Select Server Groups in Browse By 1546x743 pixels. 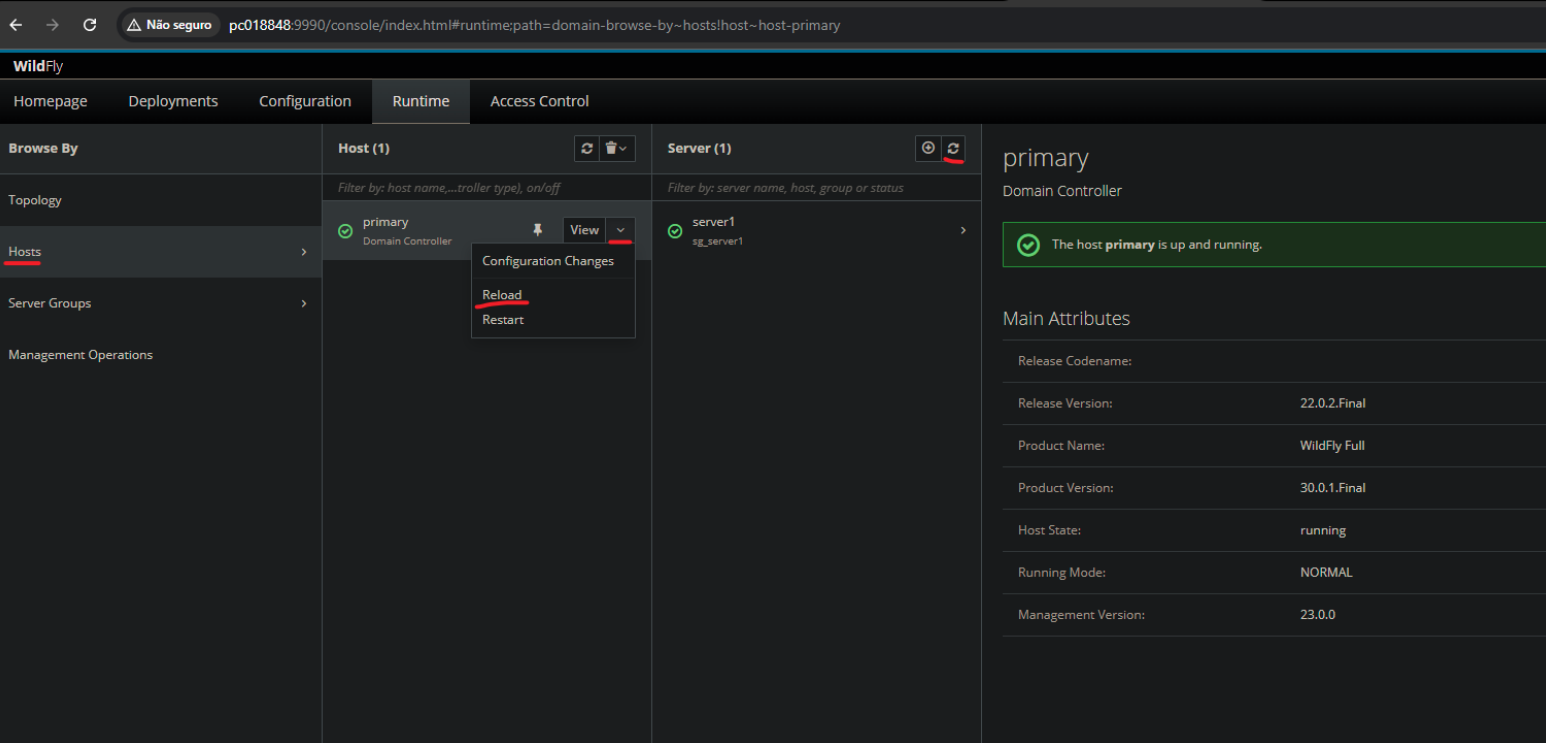pyautogui.click(x=160, y=303)
